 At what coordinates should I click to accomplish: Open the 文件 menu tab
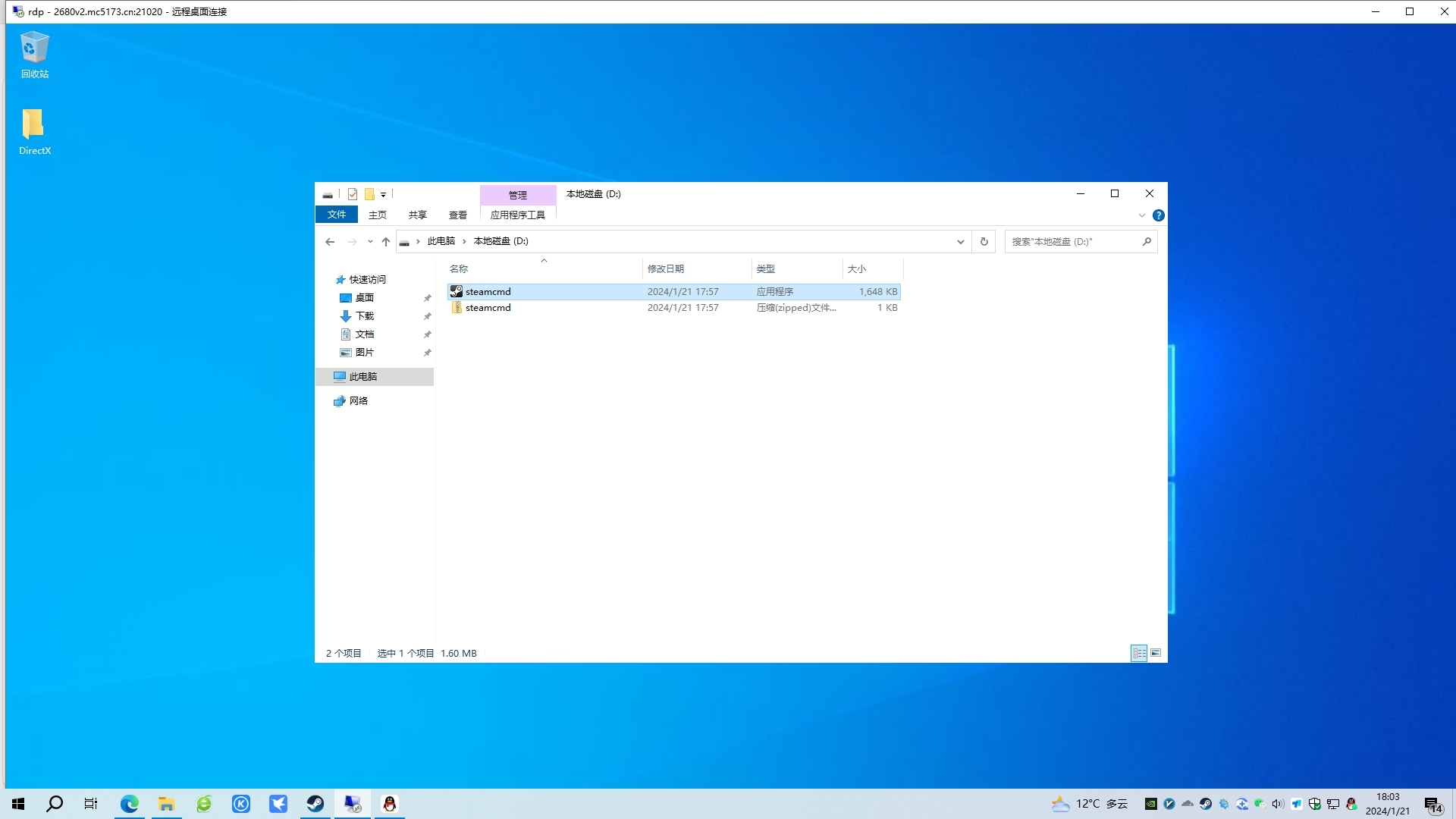click(x=337, y=215)
